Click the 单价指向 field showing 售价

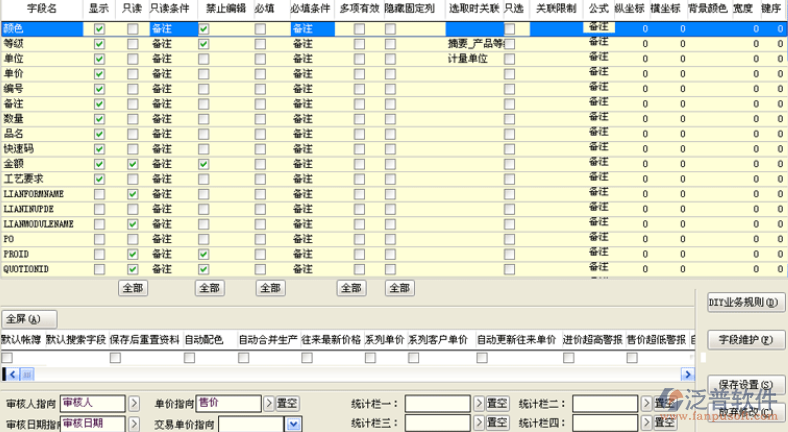(x=229, y=403)
